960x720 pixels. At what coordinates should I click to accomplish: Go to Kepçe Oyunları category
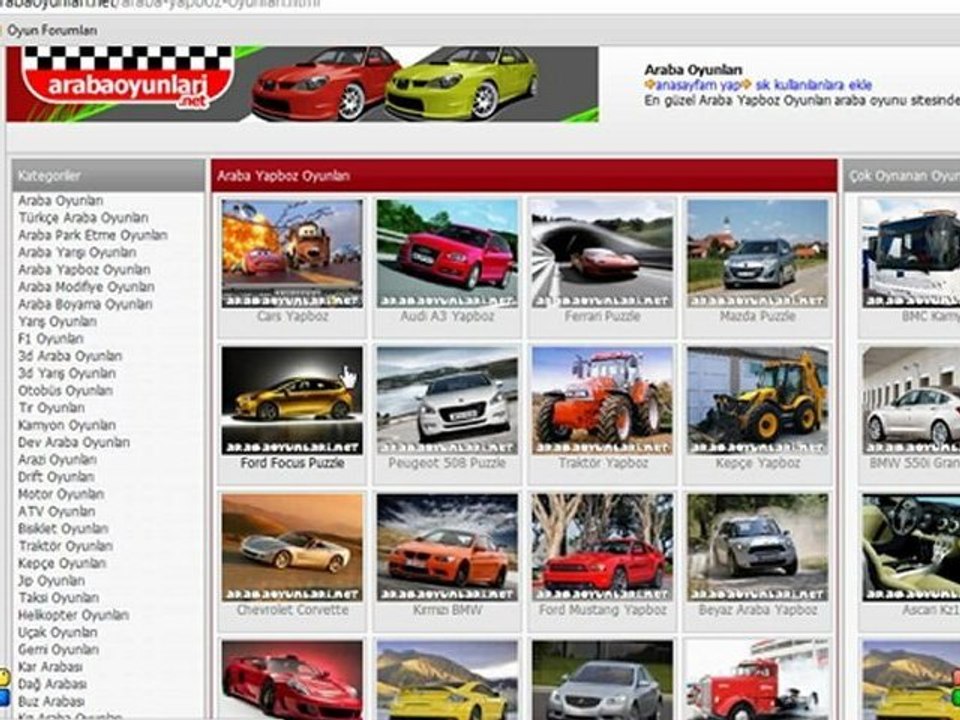62,563
